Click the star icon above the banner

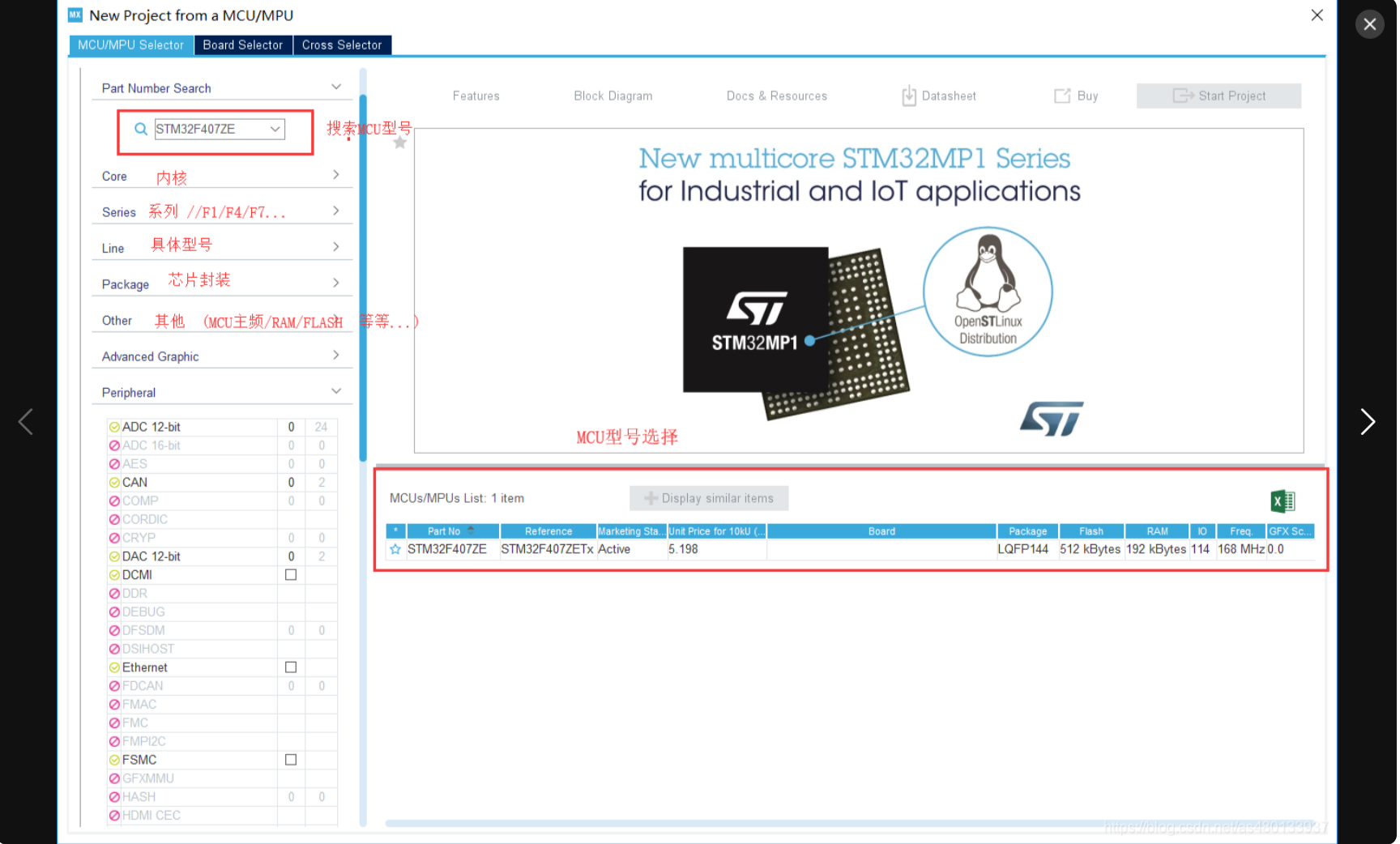point(399,143)
